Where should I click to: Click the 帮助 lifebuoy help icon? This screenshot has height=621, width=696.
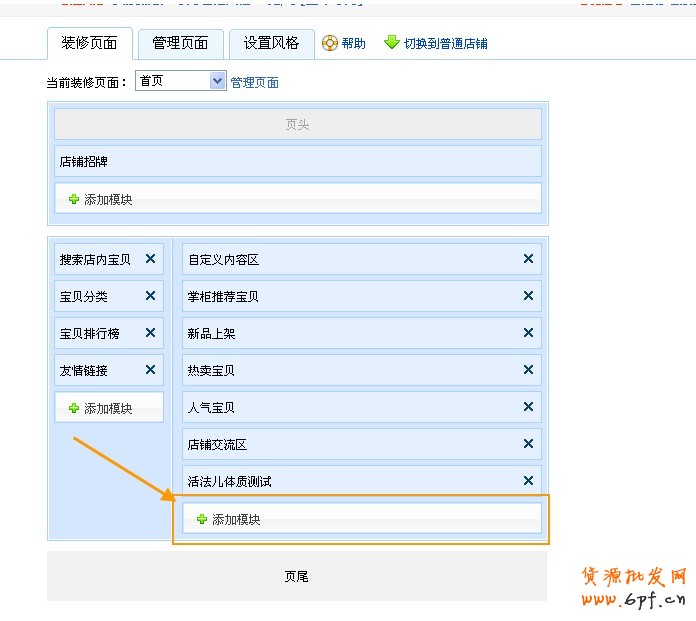point(330,43)
